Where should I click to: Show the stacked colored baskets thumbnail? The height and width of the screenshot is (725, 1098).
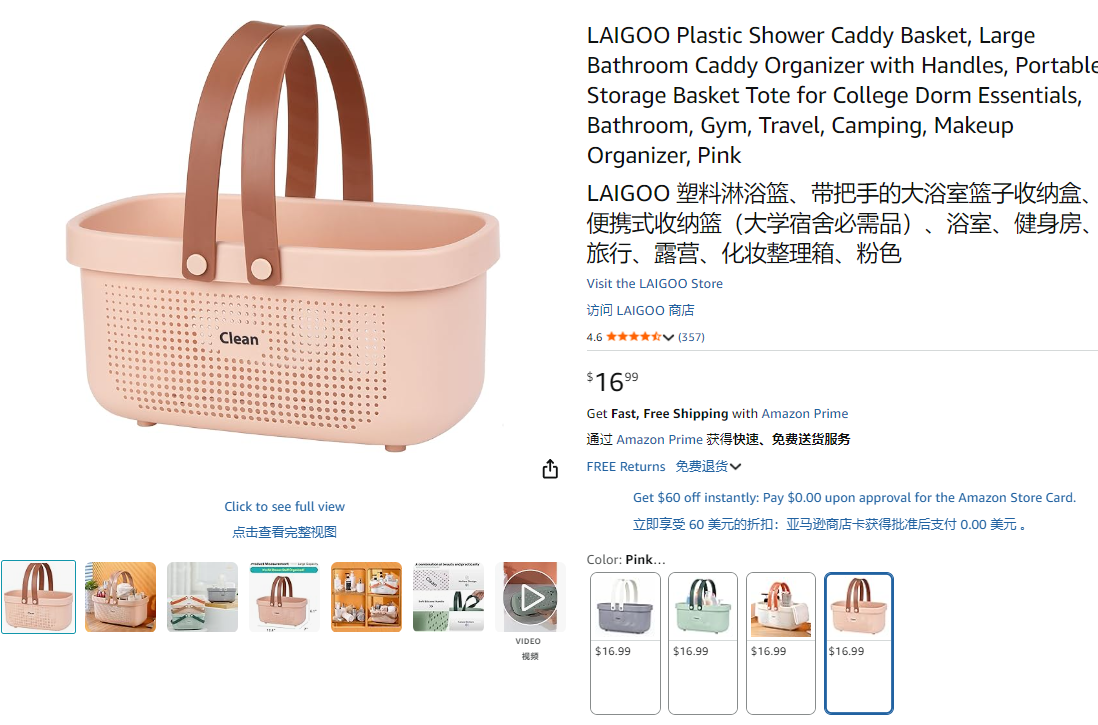(203, 597)
